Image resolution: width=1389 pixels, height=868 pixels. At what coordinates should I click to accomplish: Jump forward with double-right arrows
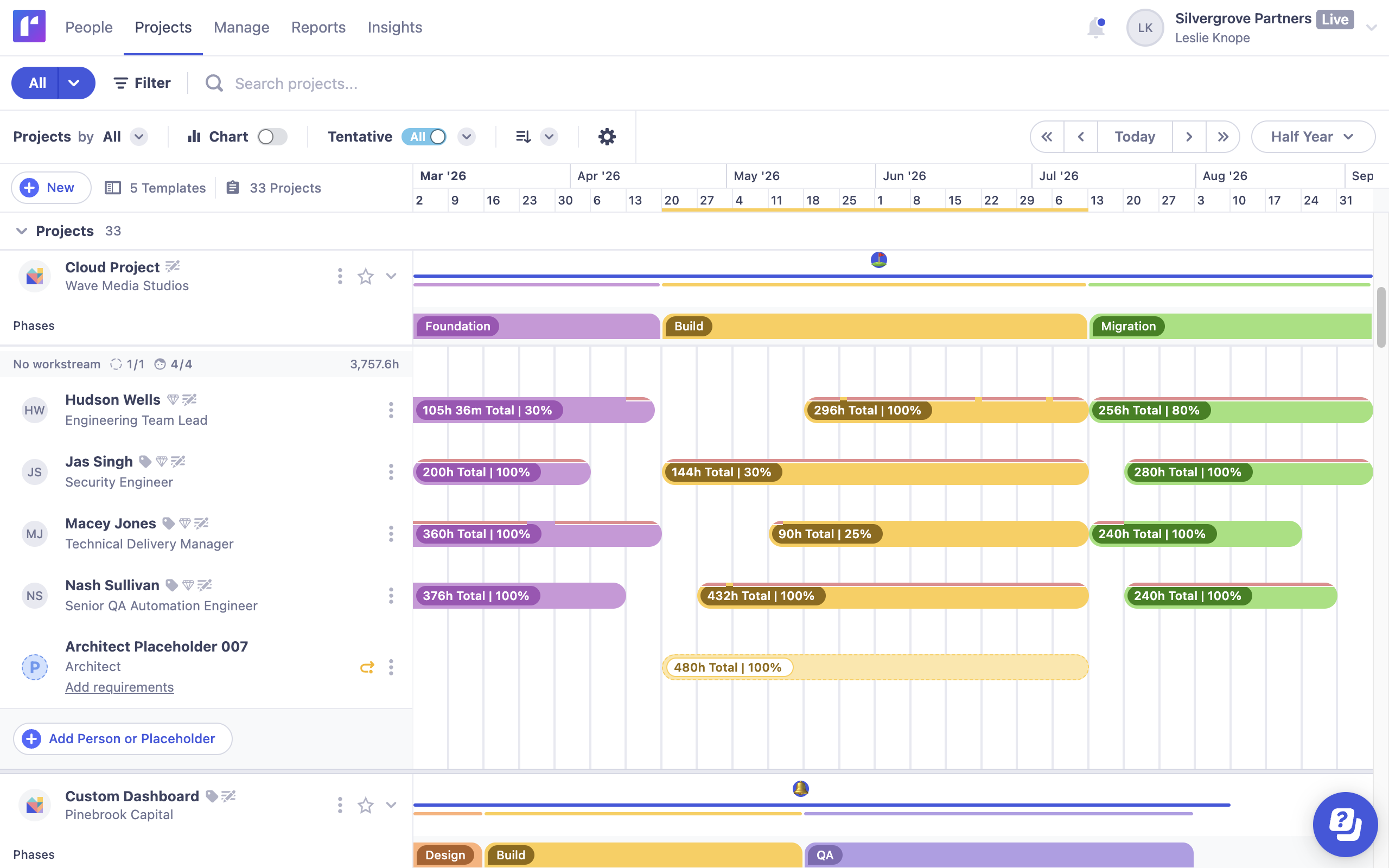[1222, 137]
